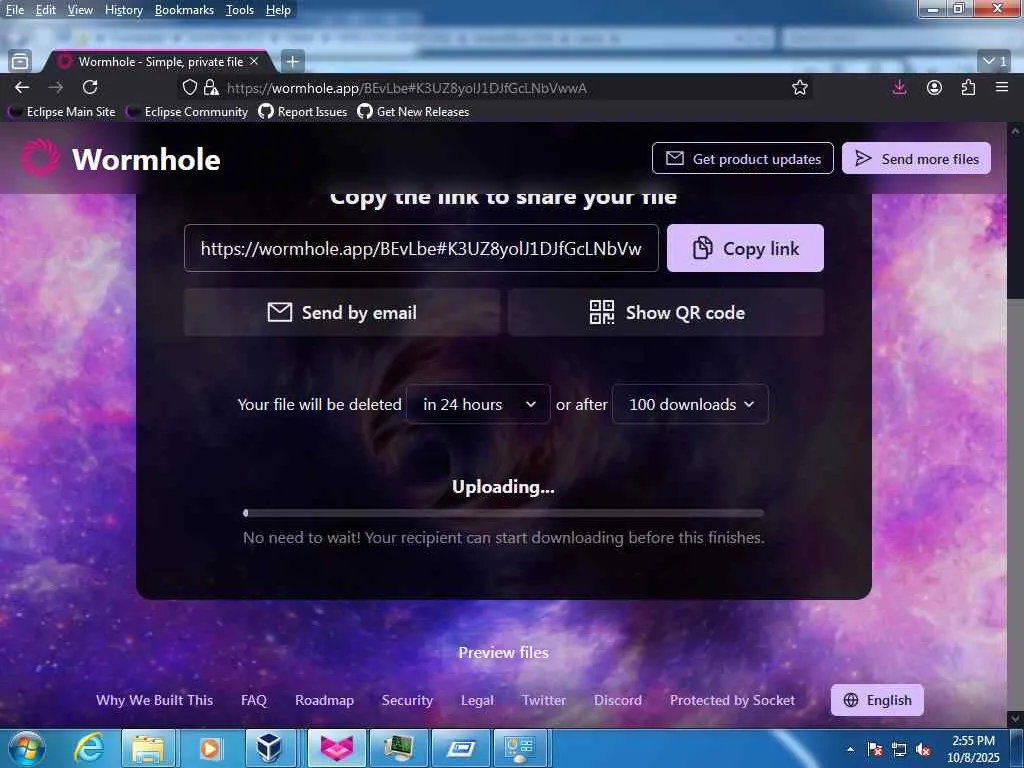Image resolution: width=1024 pixels, height=768 pixels.
Task: Open Eclipse Main Site bookmark
Action: 63,112
